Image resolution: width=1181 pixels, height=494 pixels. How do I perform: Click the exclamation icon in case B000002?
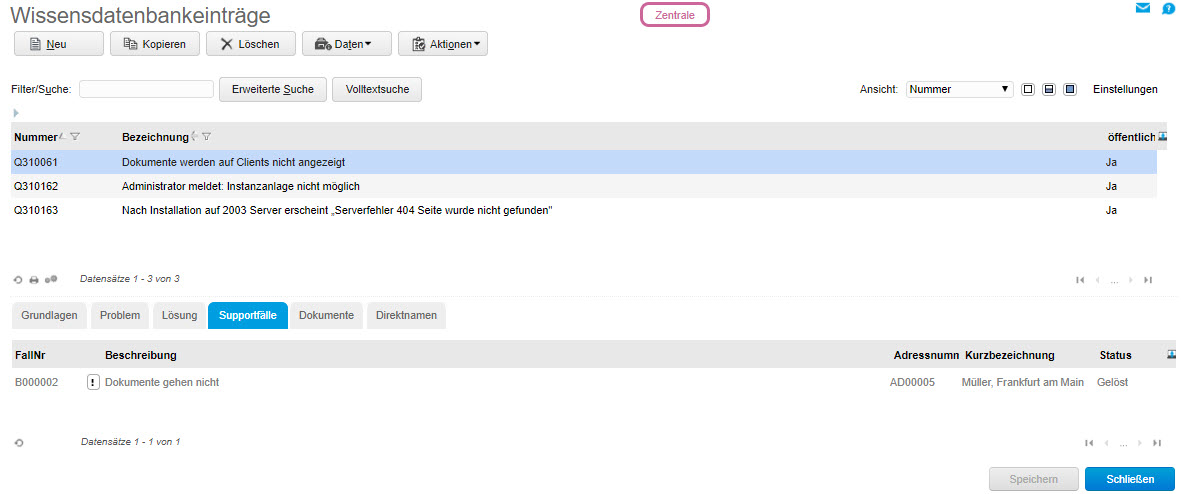pyautogui.click(x=93, y=383)
